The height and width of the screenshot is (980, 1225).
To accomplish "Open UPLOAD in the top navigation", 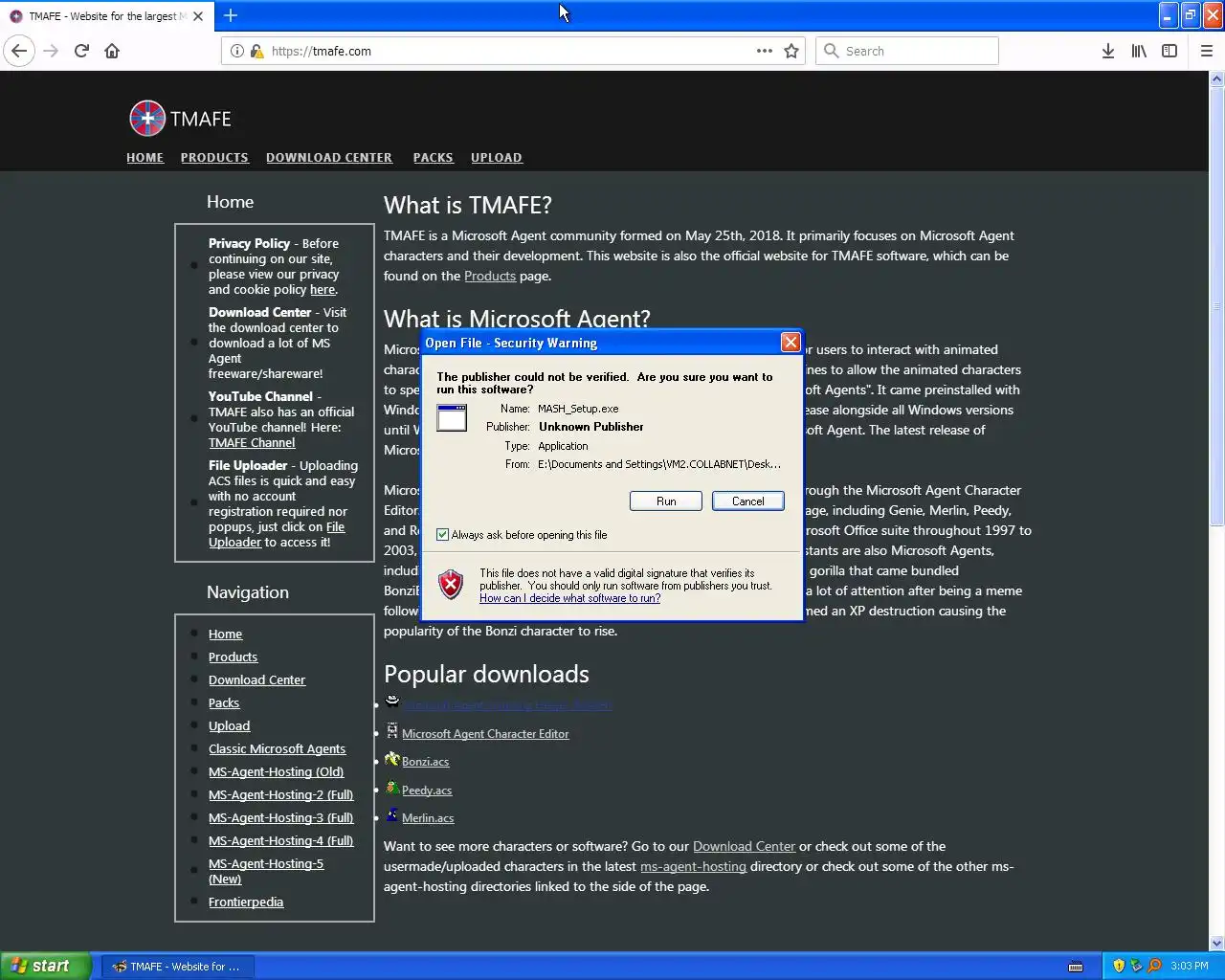I will pyautogui.click(x=497, y=158).
